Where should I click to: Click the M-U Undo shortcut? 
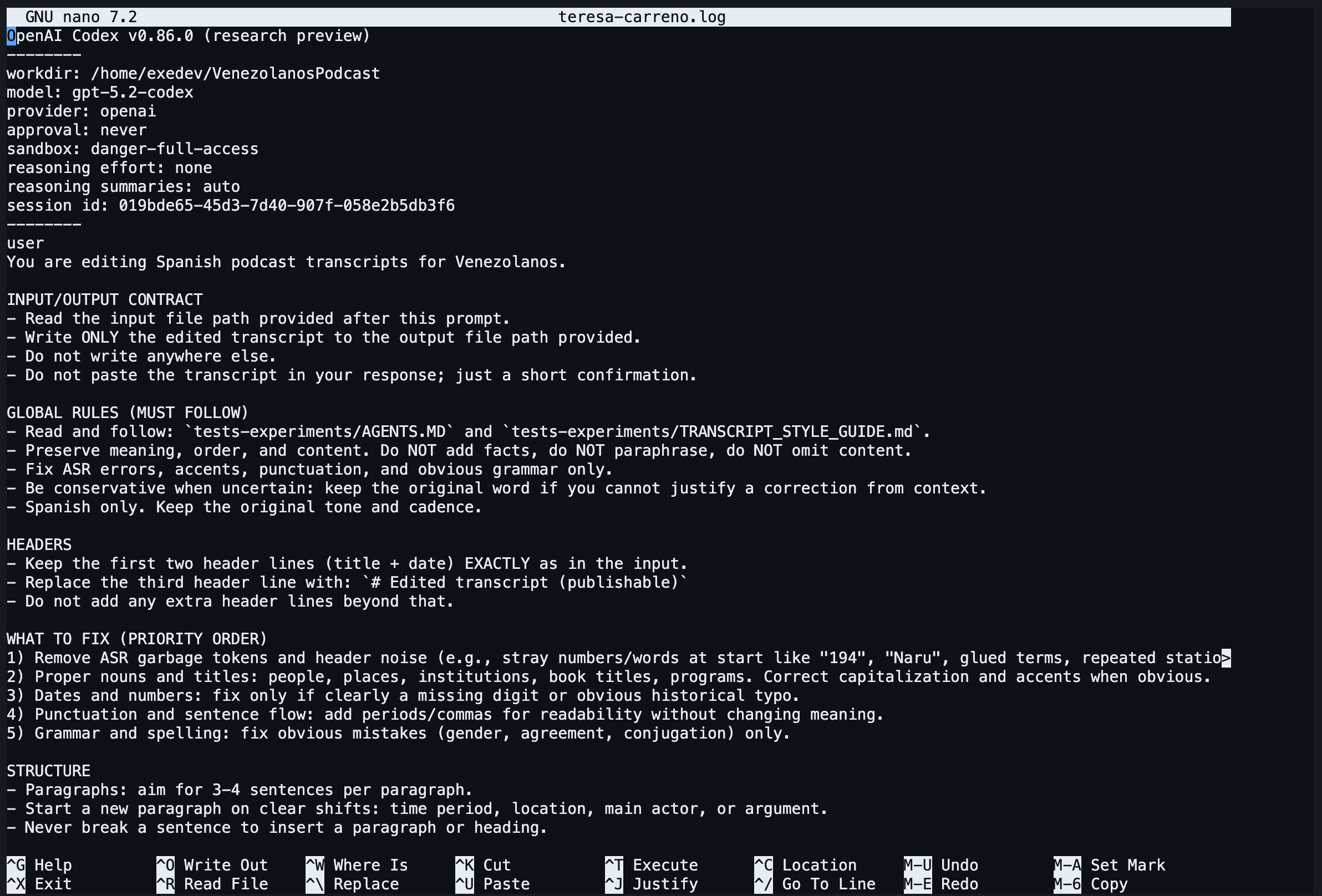coord(941,865)
